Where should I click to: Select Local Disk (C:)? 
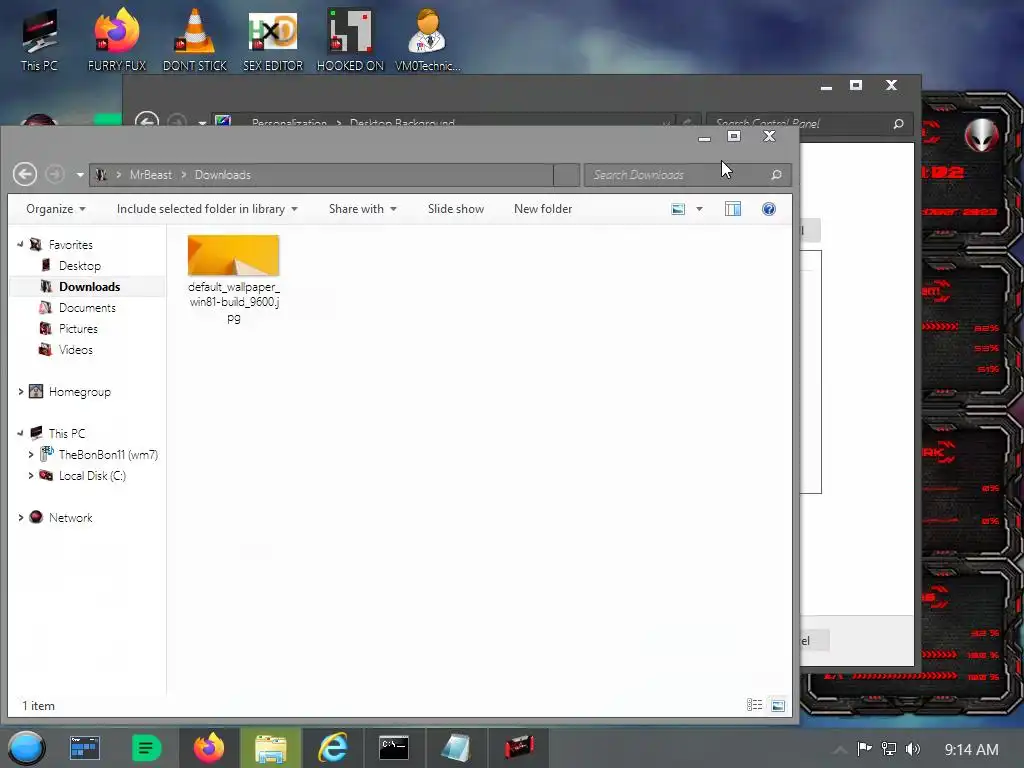click(92, 475)
